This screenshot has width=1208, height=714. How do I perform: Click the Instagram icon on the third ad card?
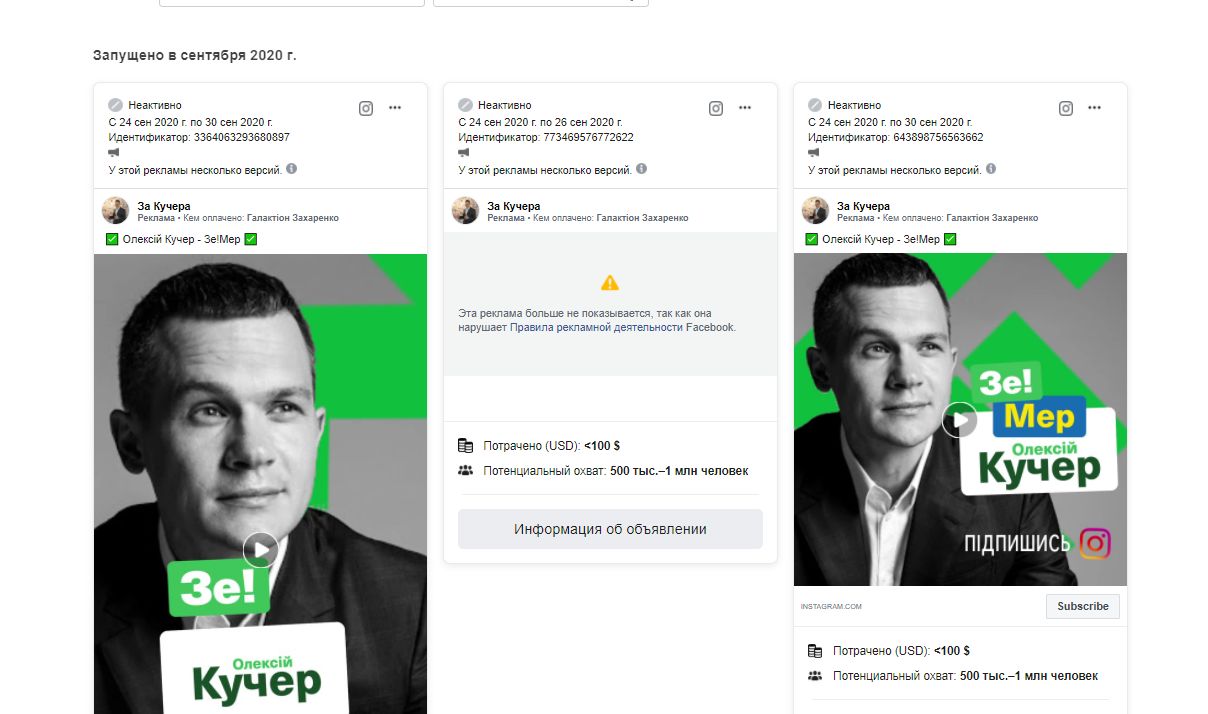tap(1066, 109)
